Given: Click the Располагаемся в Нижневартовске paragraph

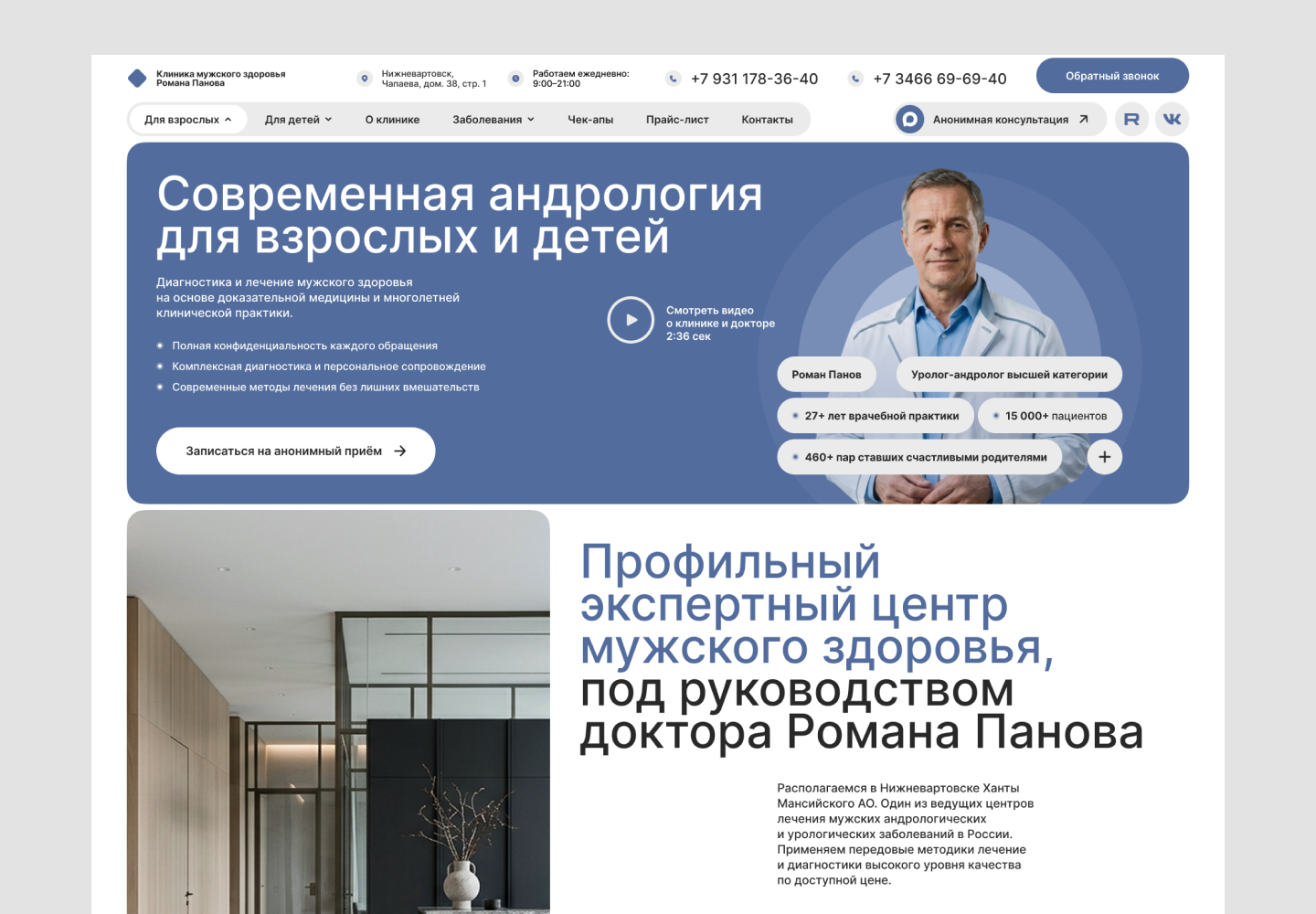Looking at the screenshot, I should click(x=906, y=834).
